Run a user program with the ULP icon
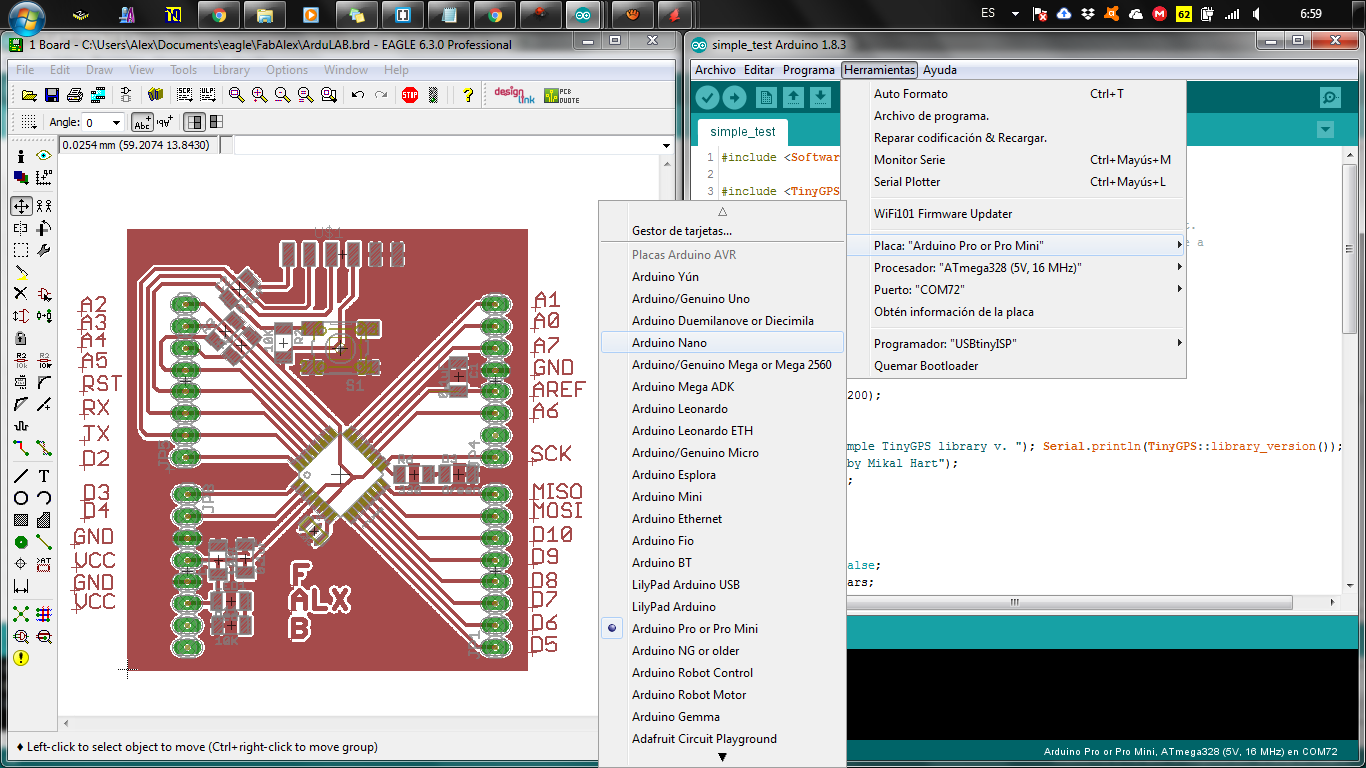Screen dimensions: 1366x768 [207, 95]
